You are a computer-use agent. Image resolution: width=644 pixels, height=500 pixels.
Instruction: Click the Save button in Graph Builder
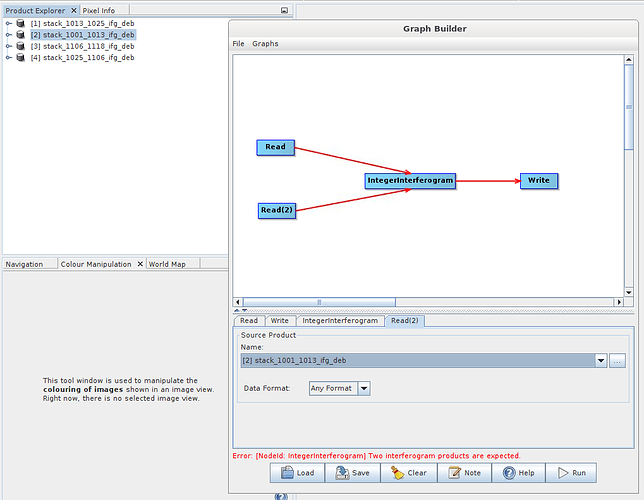(x=353, y=473)
